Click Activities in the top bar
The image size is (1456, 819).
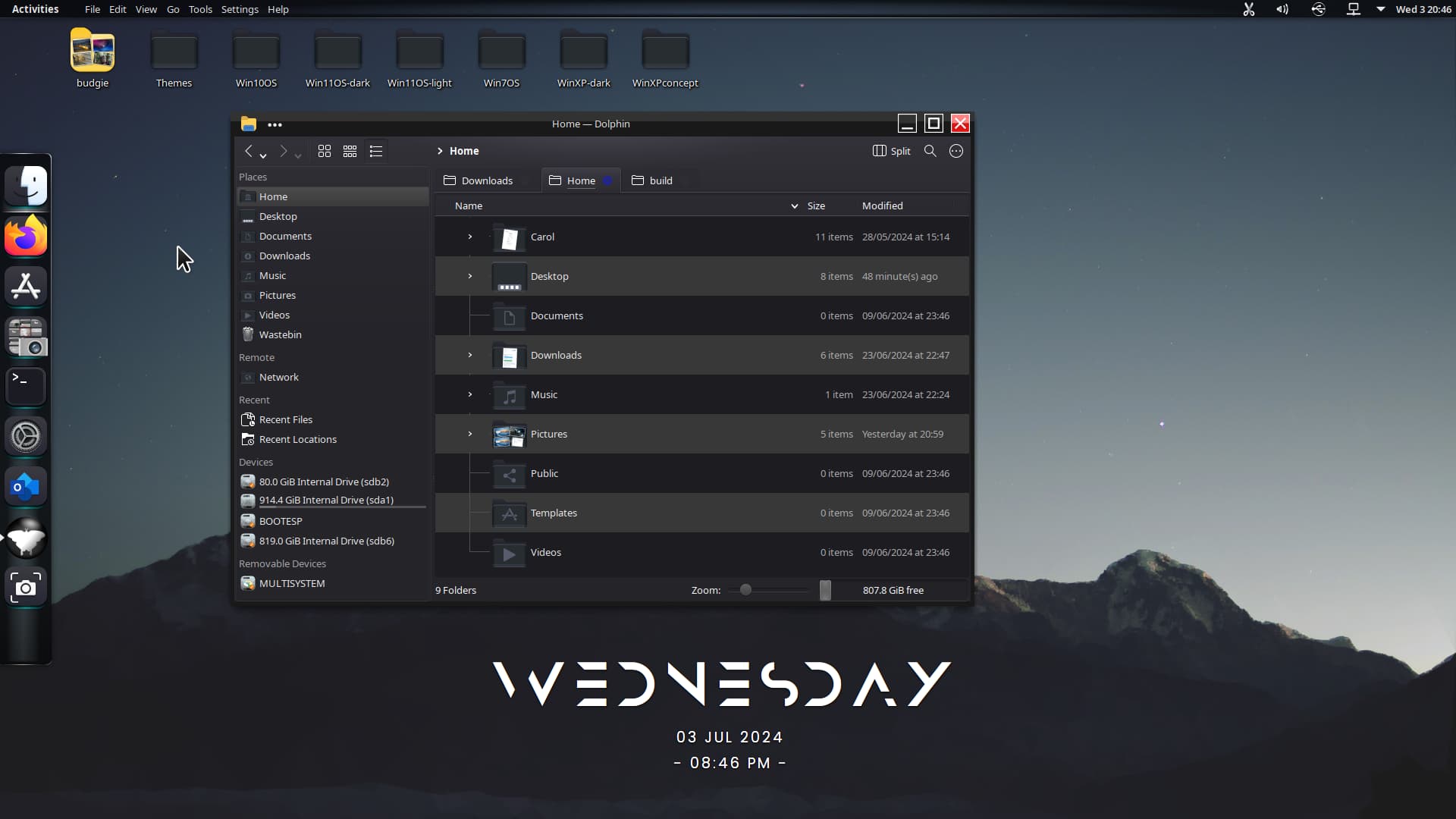(x=35, y=9)
